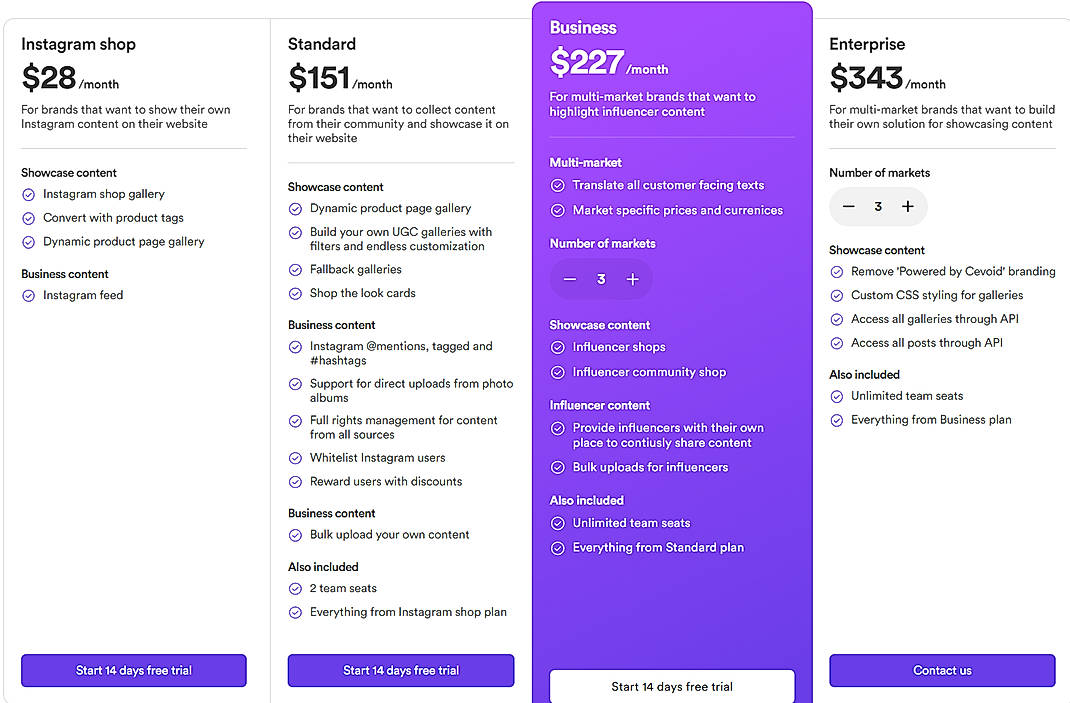Click Contact us on Enterprise plan
This screenshot has width=1070, height=703.
pos(941,670)
